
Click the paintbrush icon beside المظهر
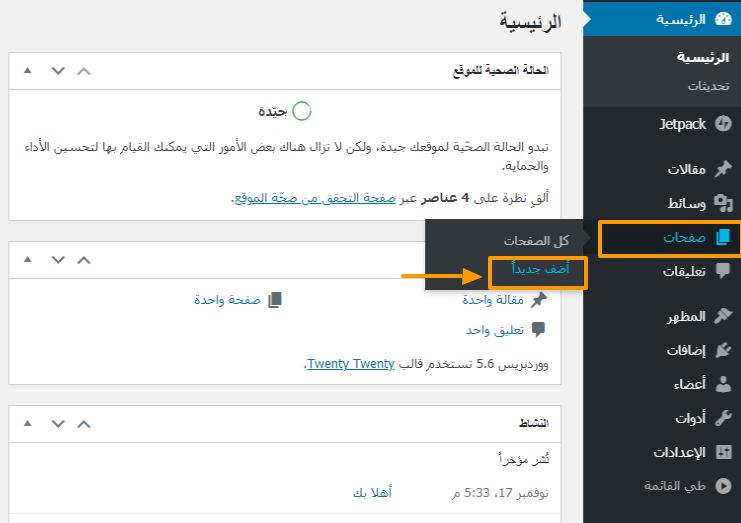[x=723, y=316]
